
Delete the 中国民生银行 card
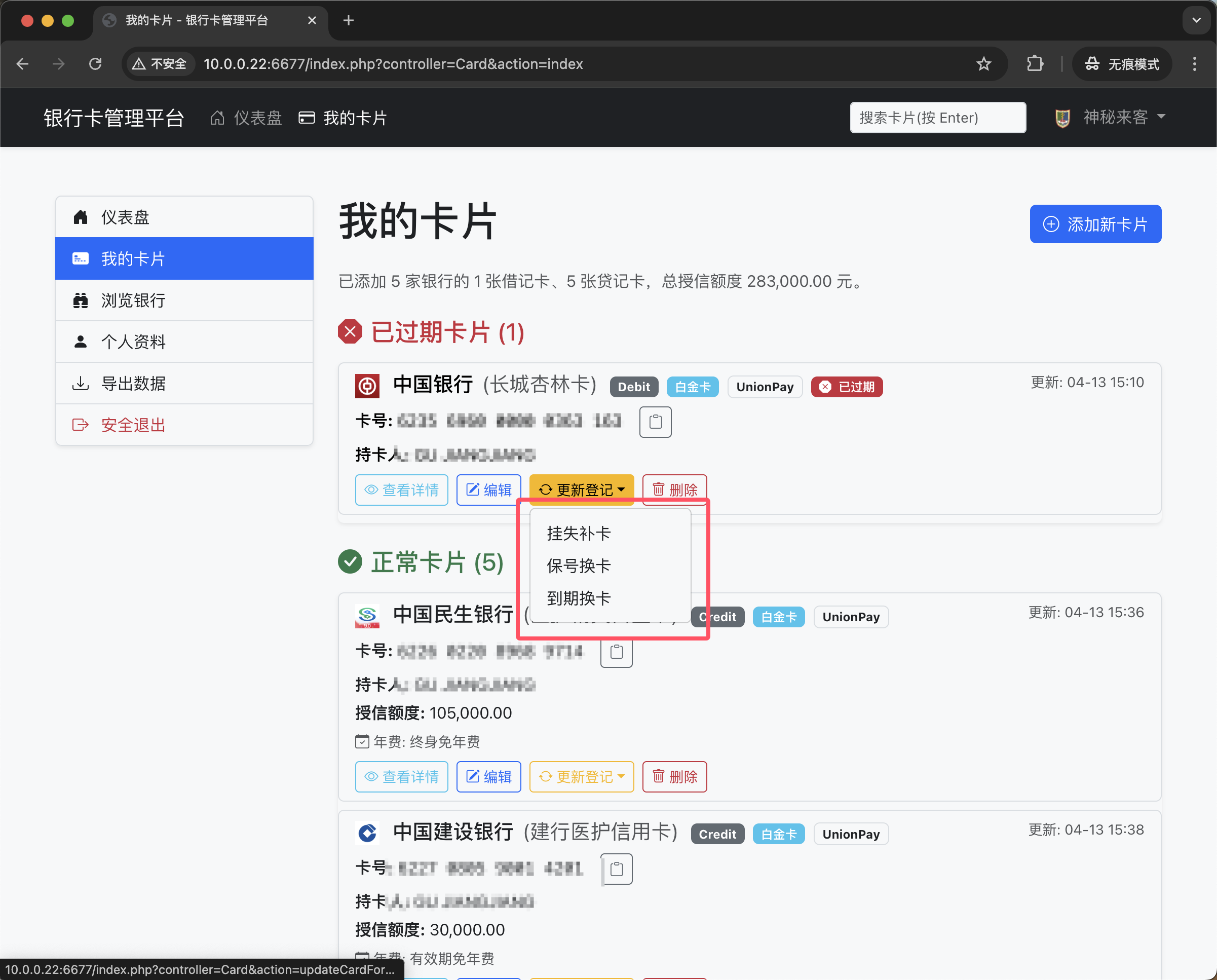pos(674,776)
